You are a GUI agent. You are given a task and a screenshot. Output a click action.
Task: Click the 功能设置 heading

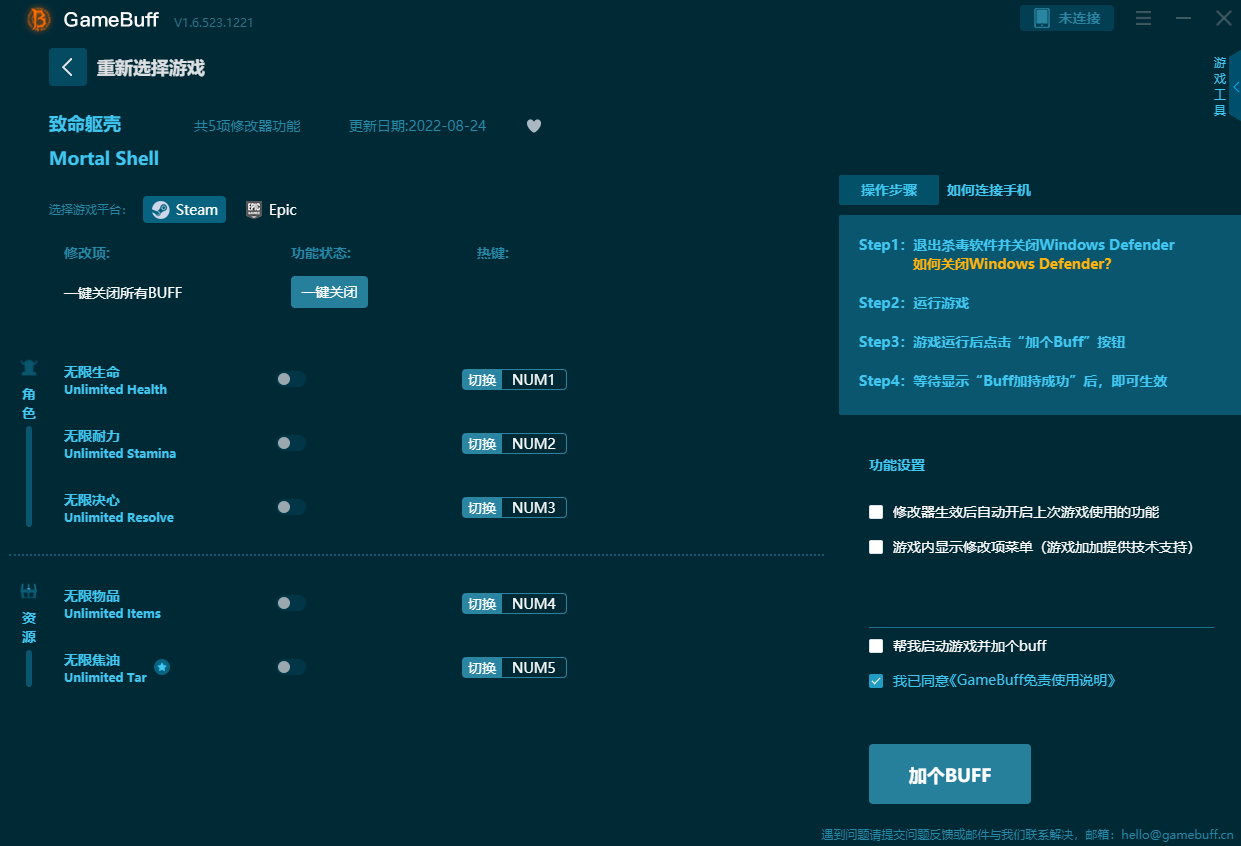pos(897,465)
